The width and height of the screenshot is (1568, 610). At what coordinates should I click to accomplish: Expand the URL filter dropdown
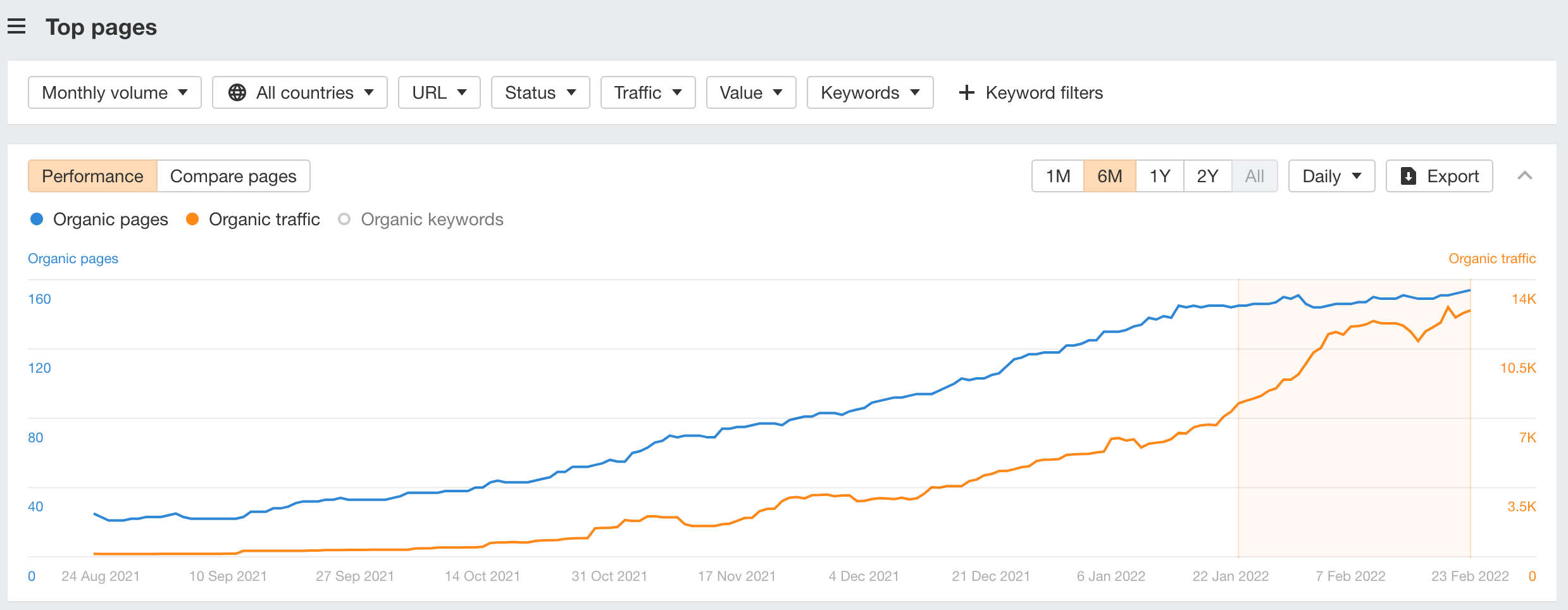click(x=439, y=92)
